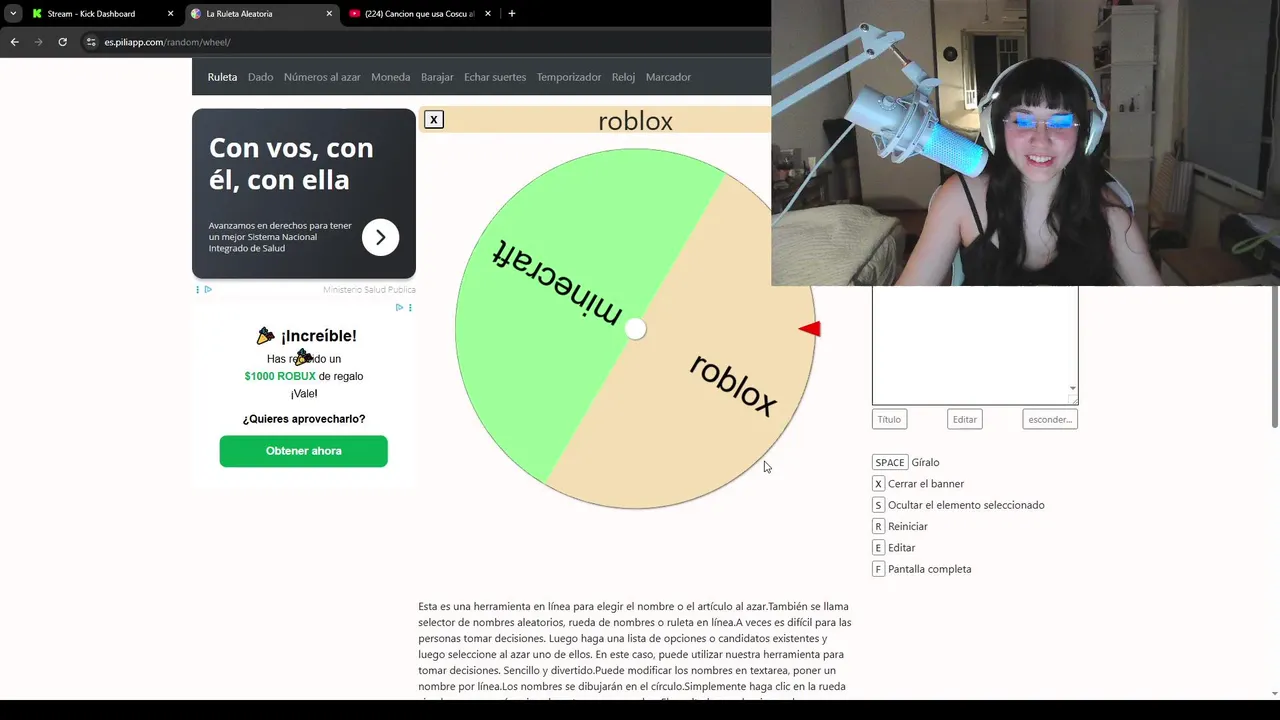Screen dimensions: 1280x720
Task: Go forward in browser history
Action: (x=38, y=42)
